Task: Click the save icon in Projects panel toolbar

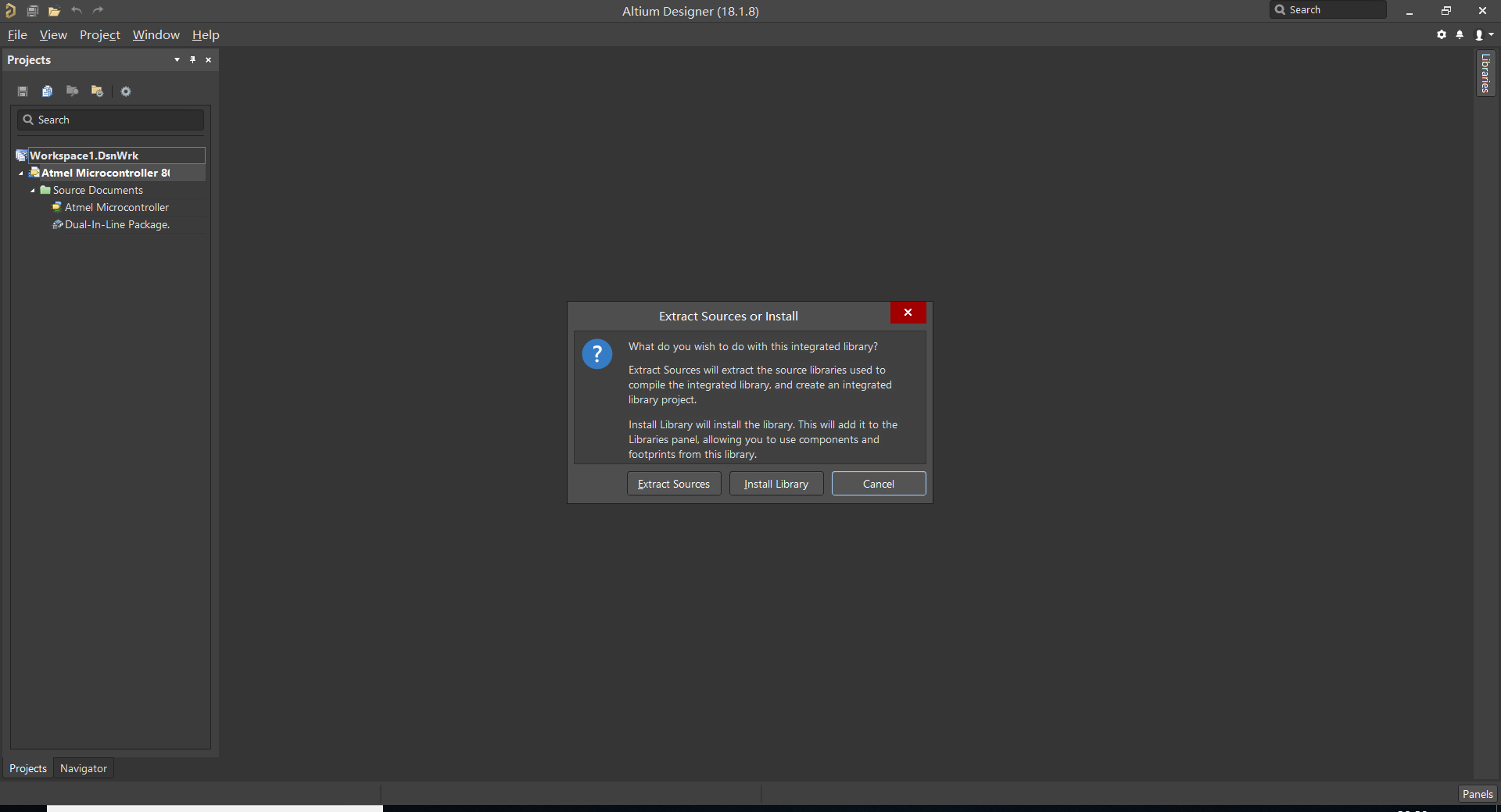Action: (23, 91)
